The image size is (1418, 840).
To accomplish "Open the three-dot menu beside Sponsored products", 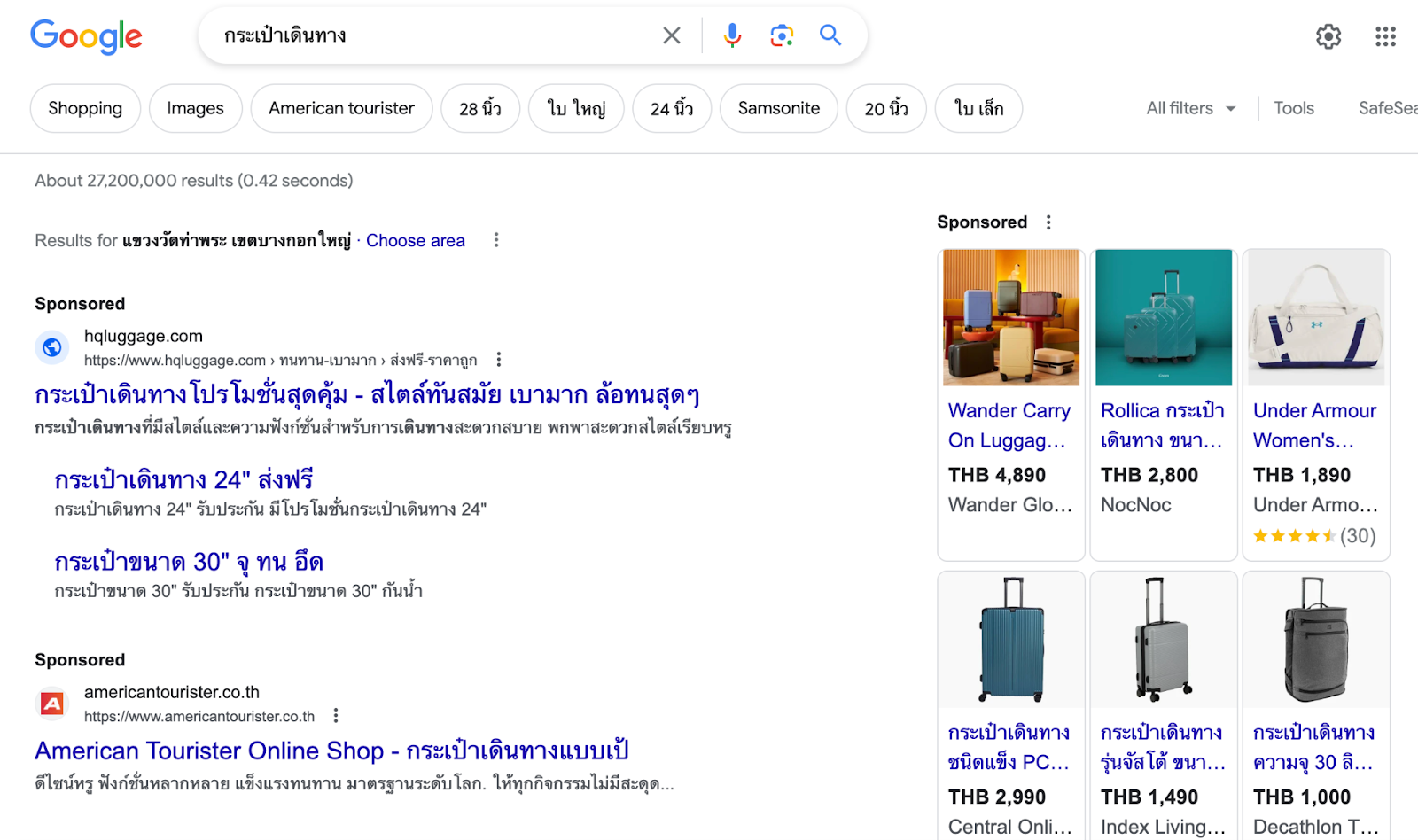I will pyautogui.click(x=1048, y=222).
